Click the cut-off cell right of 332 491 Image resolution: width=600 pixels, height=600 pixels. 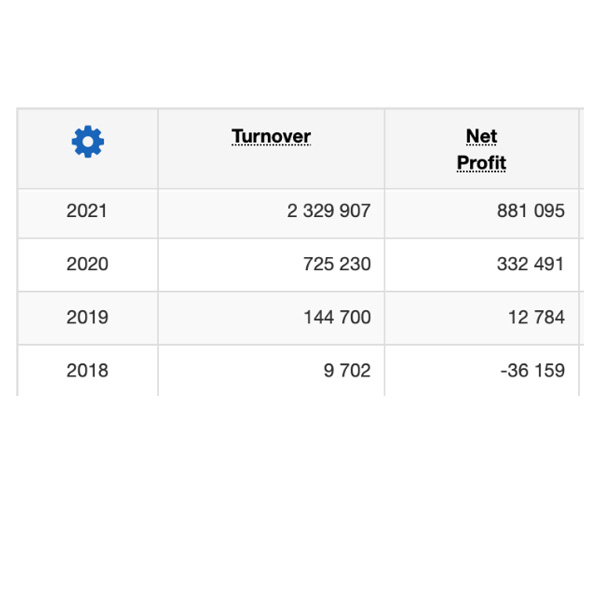pos(582,265)
